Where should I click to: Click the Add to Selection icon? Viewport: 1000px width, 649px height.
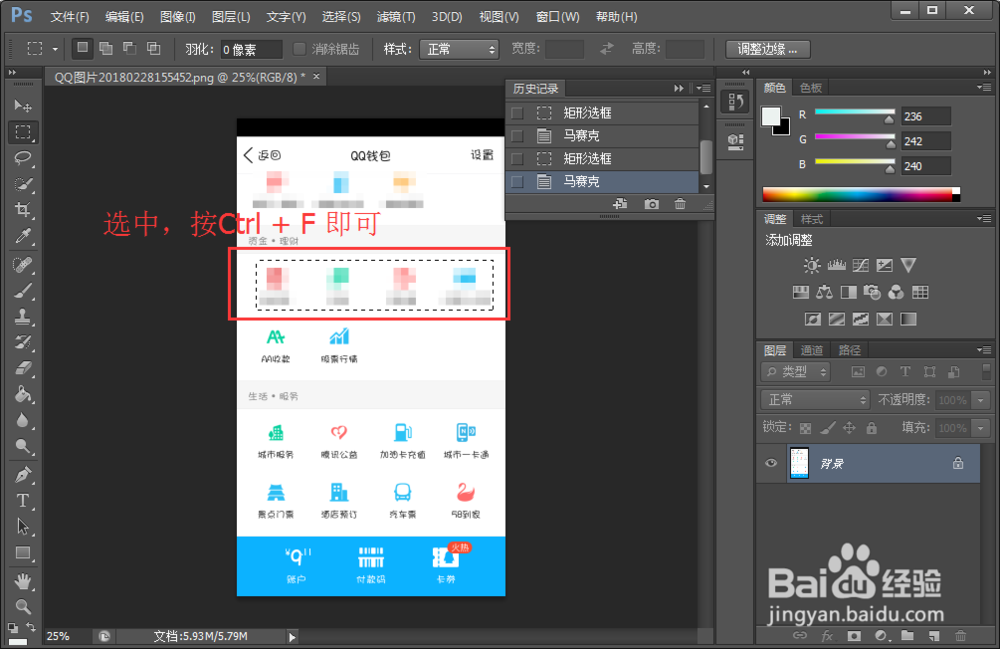(106, 48)
